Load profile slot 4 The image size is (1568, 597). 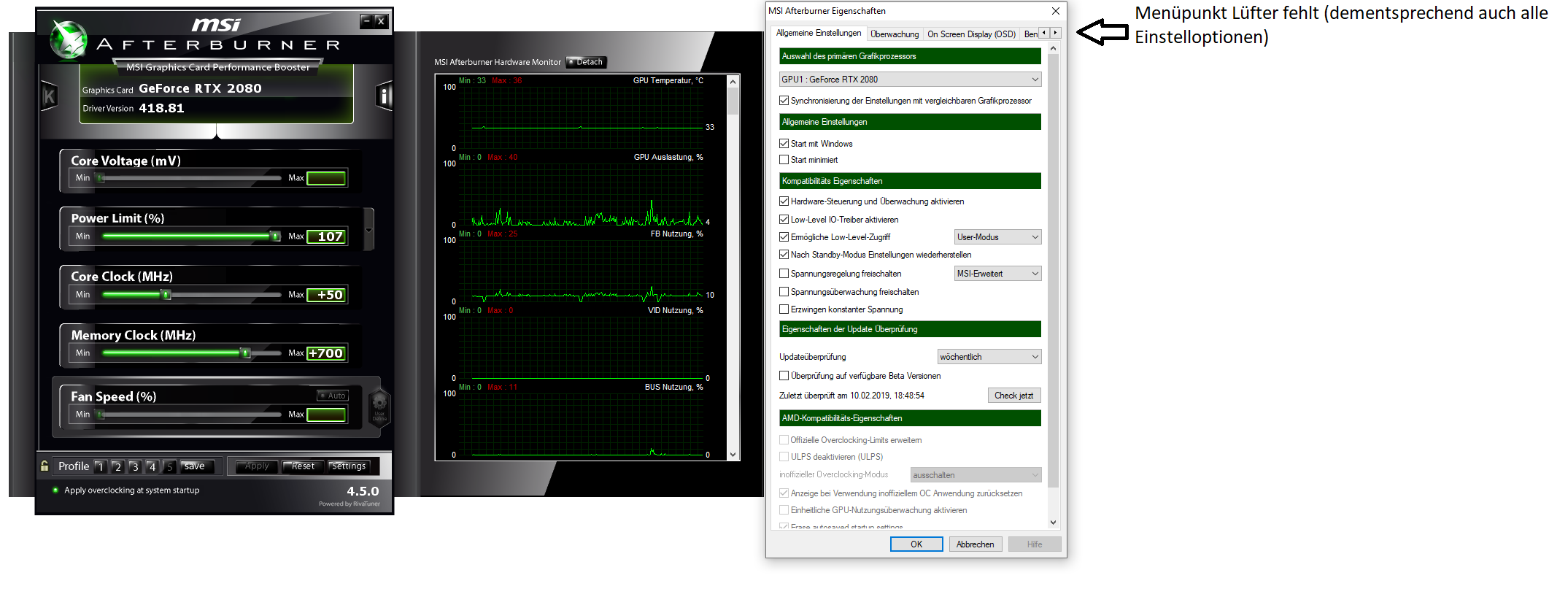click(x=152, y=466)
